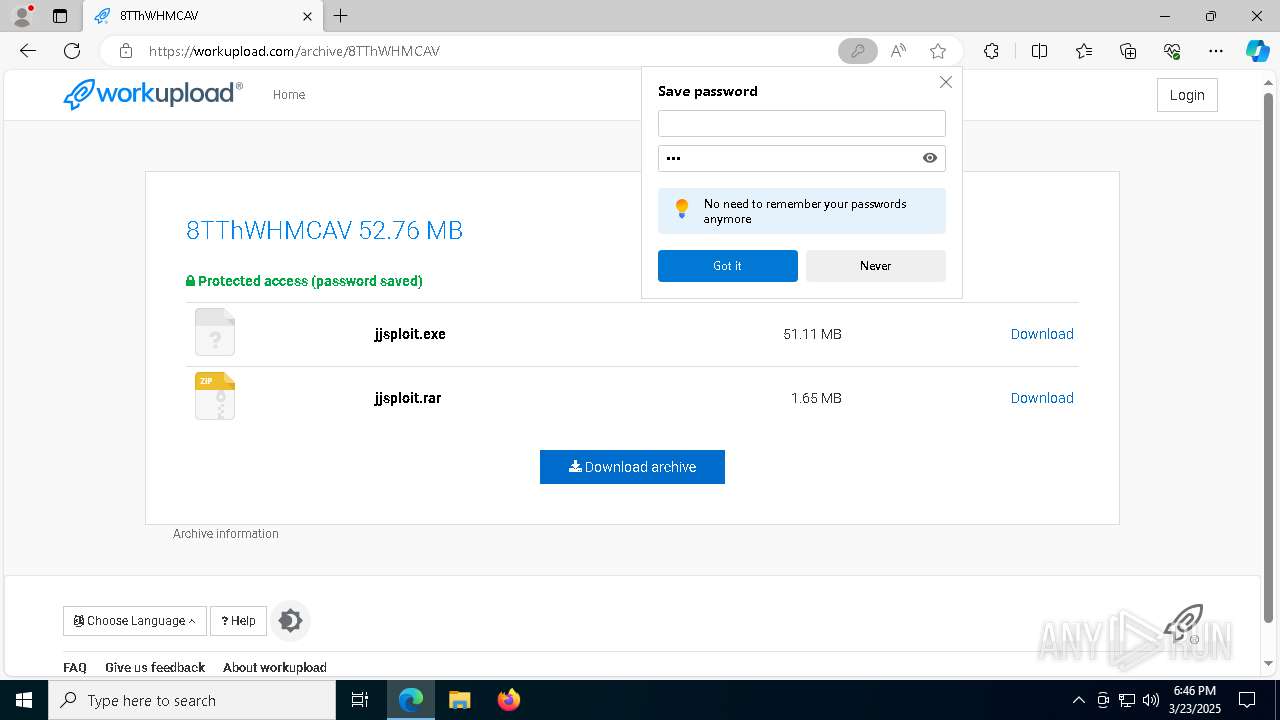Open a new browser tab

(341, 16)
